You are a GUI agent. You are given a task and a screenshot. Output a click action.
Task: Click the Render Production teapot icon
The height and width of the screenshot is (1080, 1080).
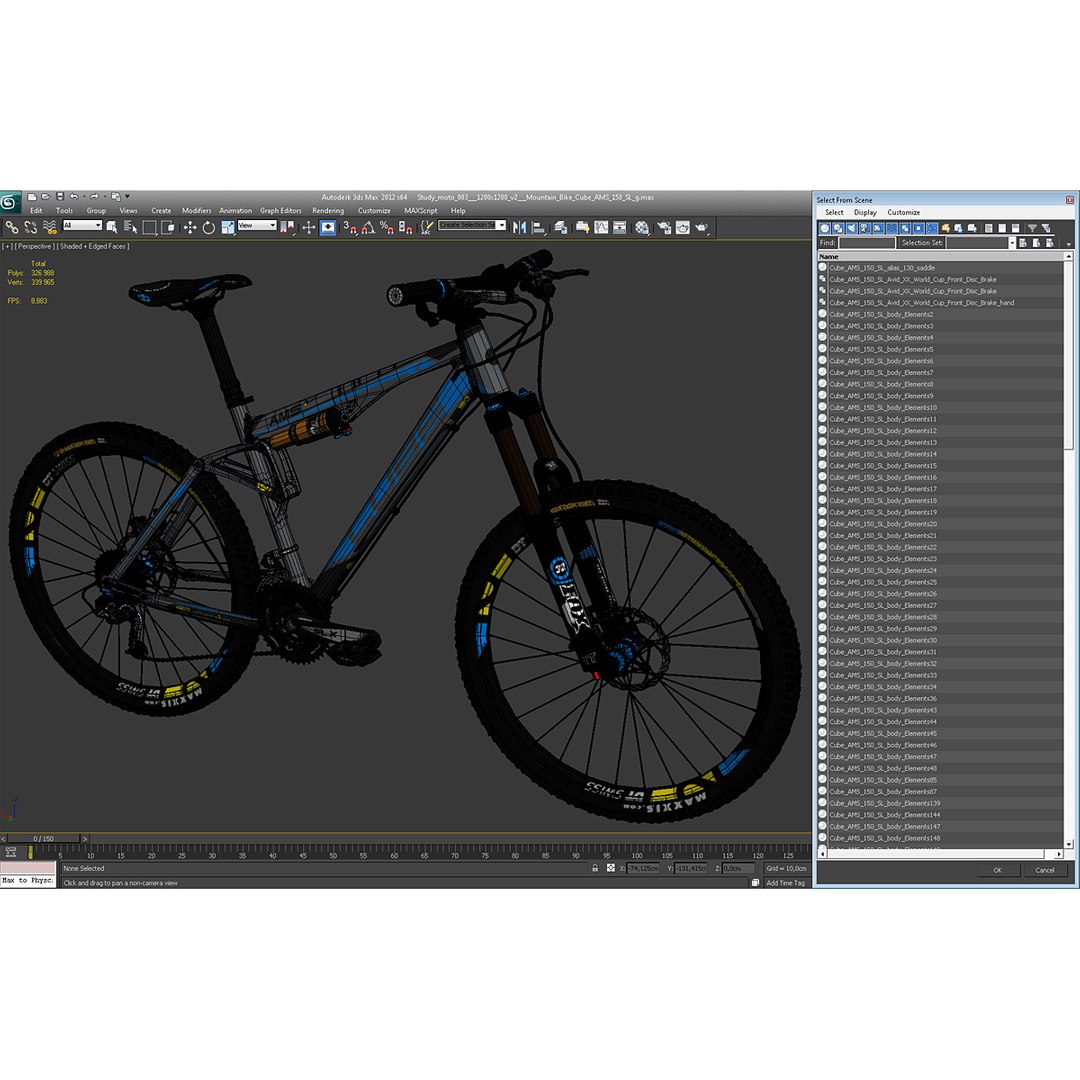[x=701, y=227]
